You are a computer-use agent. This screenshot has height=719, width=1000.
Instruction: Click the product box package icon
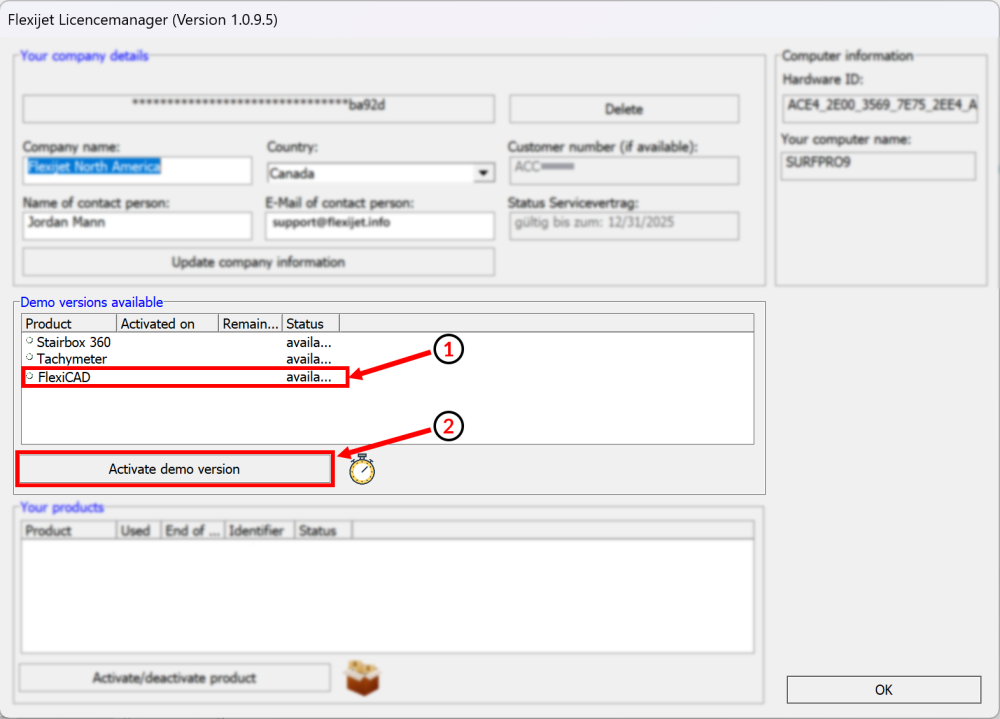point(363,678)
